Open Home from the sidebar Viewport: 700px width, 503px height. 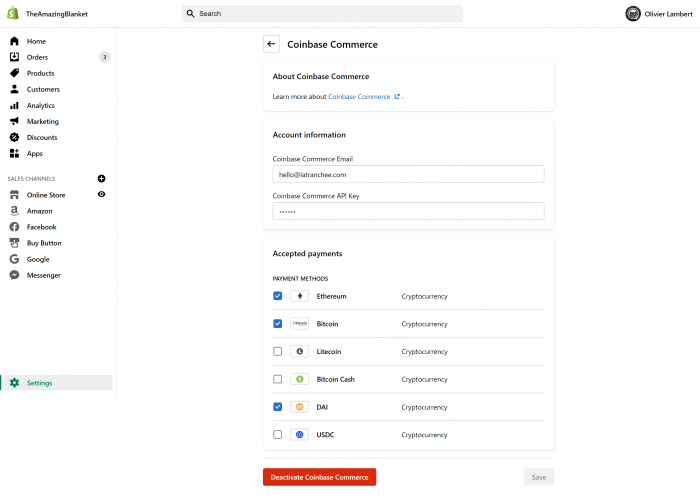(x=36, y=41)
